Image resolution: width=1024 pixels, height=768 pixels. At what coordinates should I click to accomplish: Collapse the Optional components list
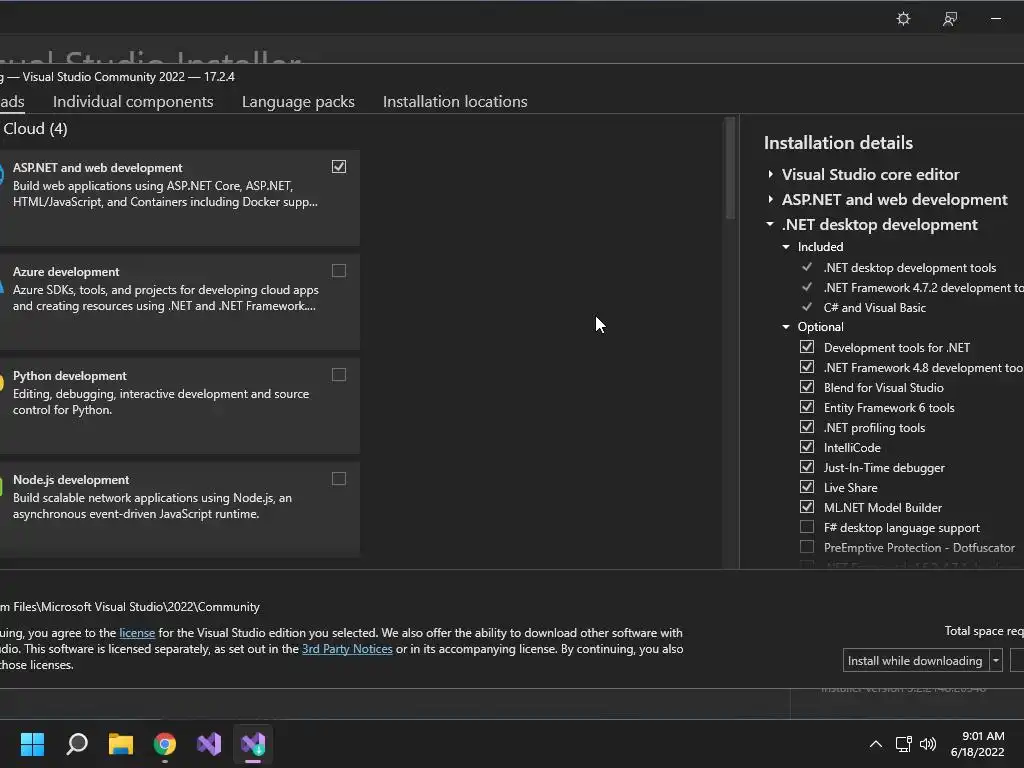pyautogui.click(x=786, y=327)
